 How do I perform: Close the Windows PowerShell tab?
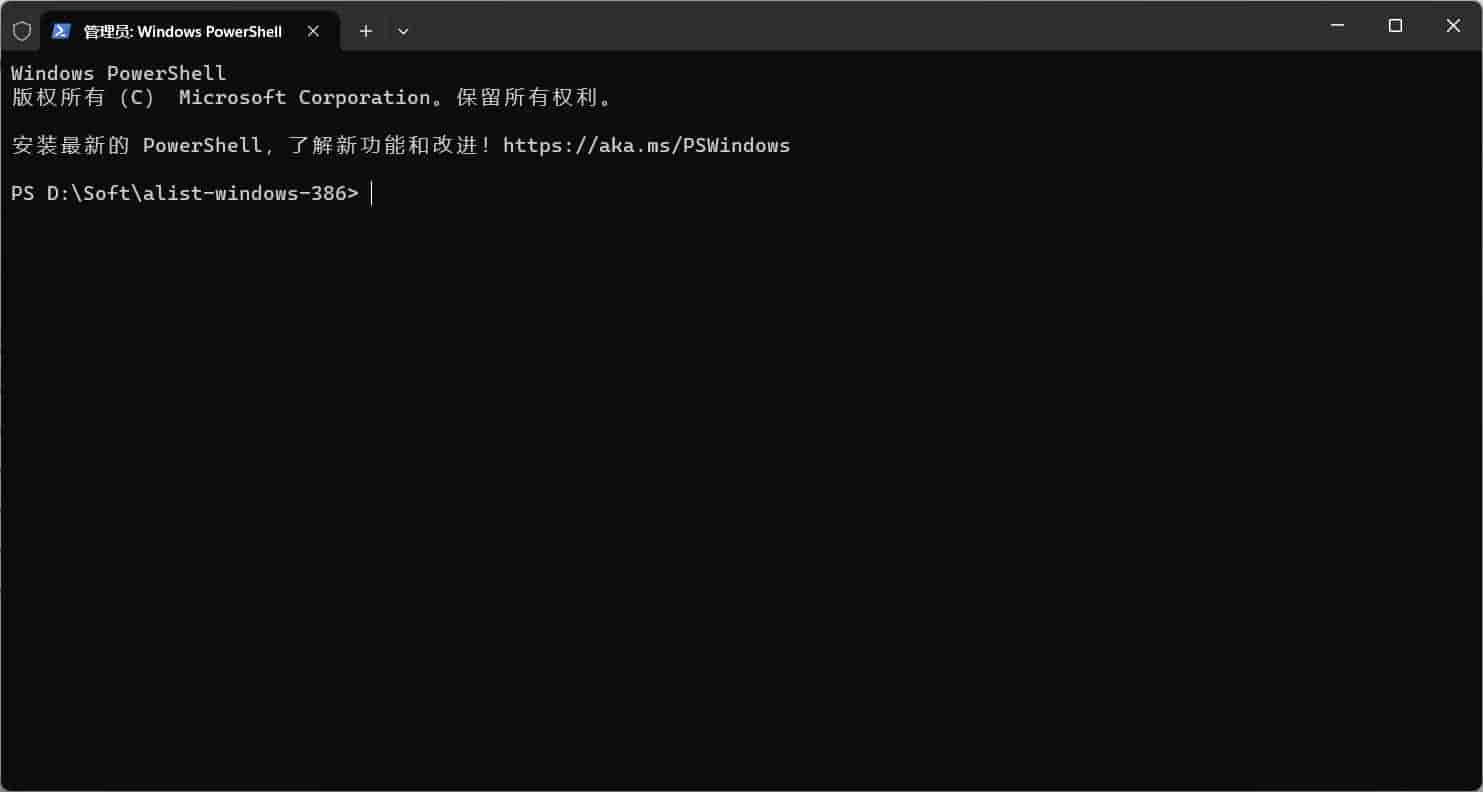click(313, 31)
